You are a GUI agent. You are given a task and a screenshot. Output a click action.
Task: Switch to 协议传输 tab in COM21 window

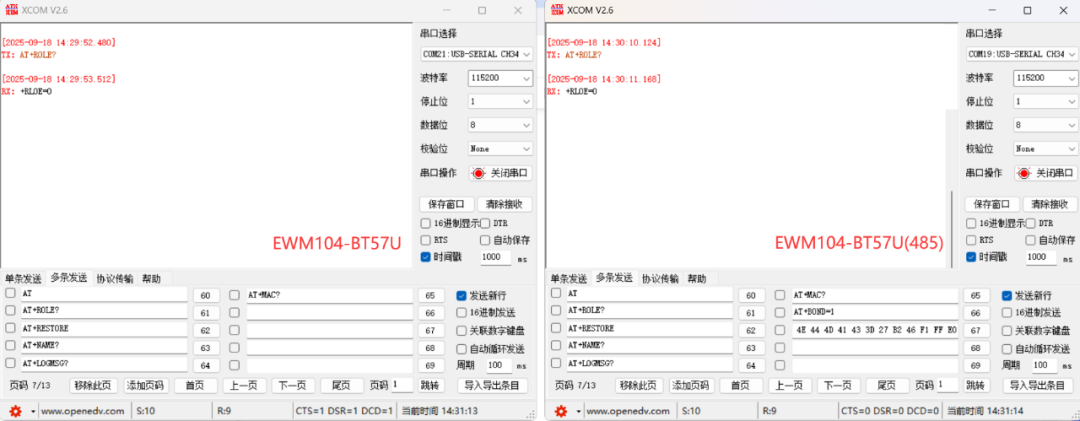point(114,279)
